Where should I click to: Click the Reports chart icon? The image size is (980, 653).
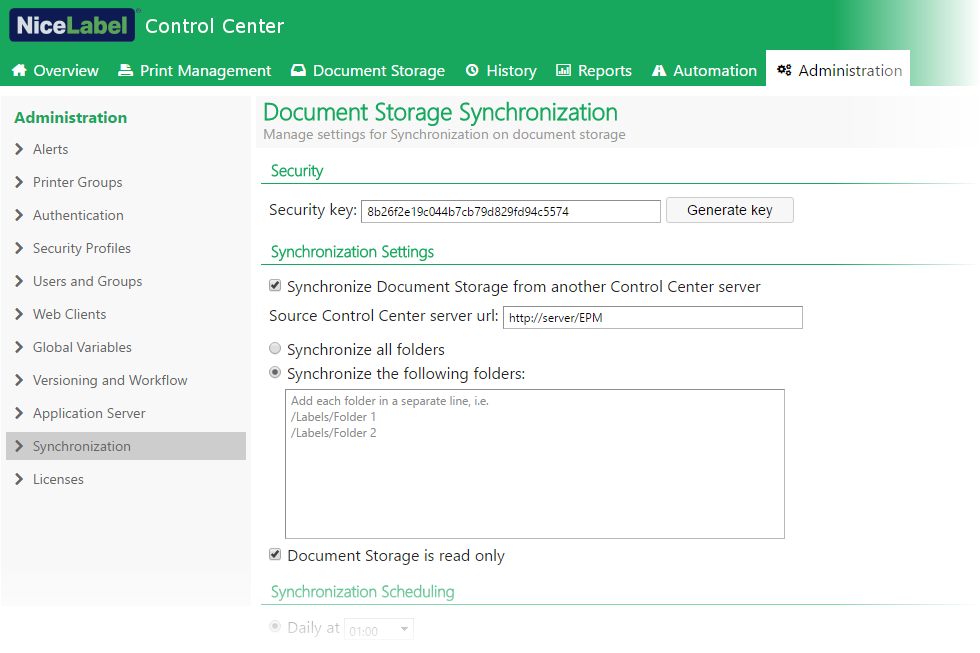[564, 70]
